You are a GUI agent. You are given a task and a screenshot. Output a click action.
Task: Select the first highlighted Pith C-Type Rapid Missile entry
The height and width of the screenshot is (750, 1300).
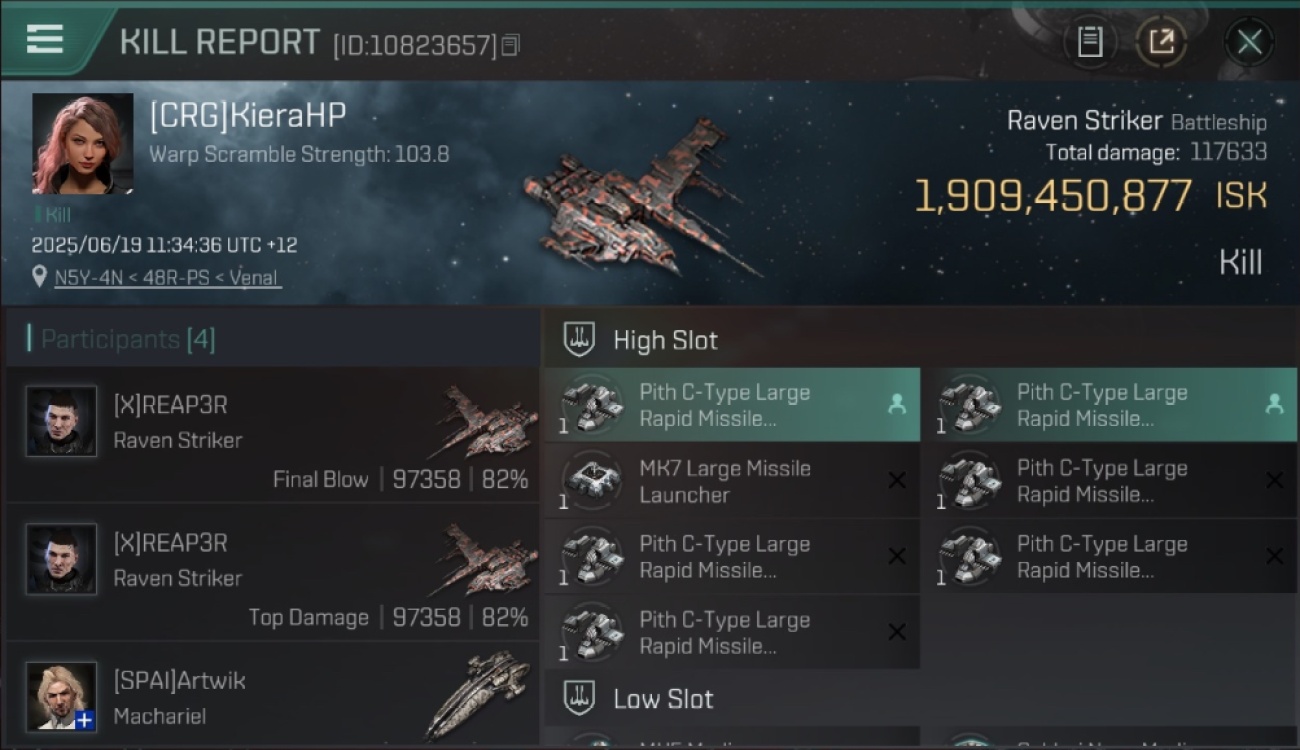point(731,405)
